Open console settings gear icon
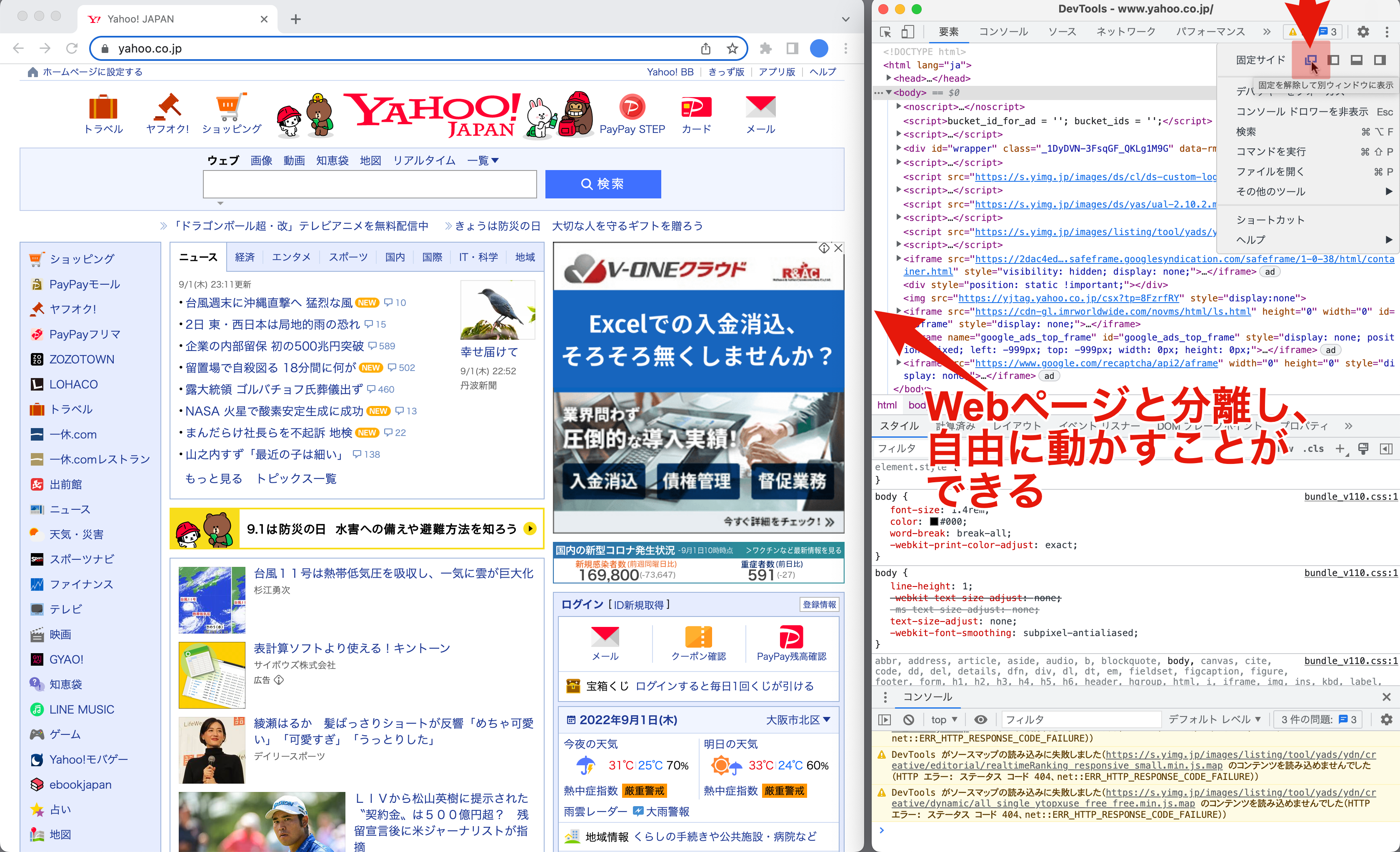Screen dimensions: 1400x852 [1386, 719]
